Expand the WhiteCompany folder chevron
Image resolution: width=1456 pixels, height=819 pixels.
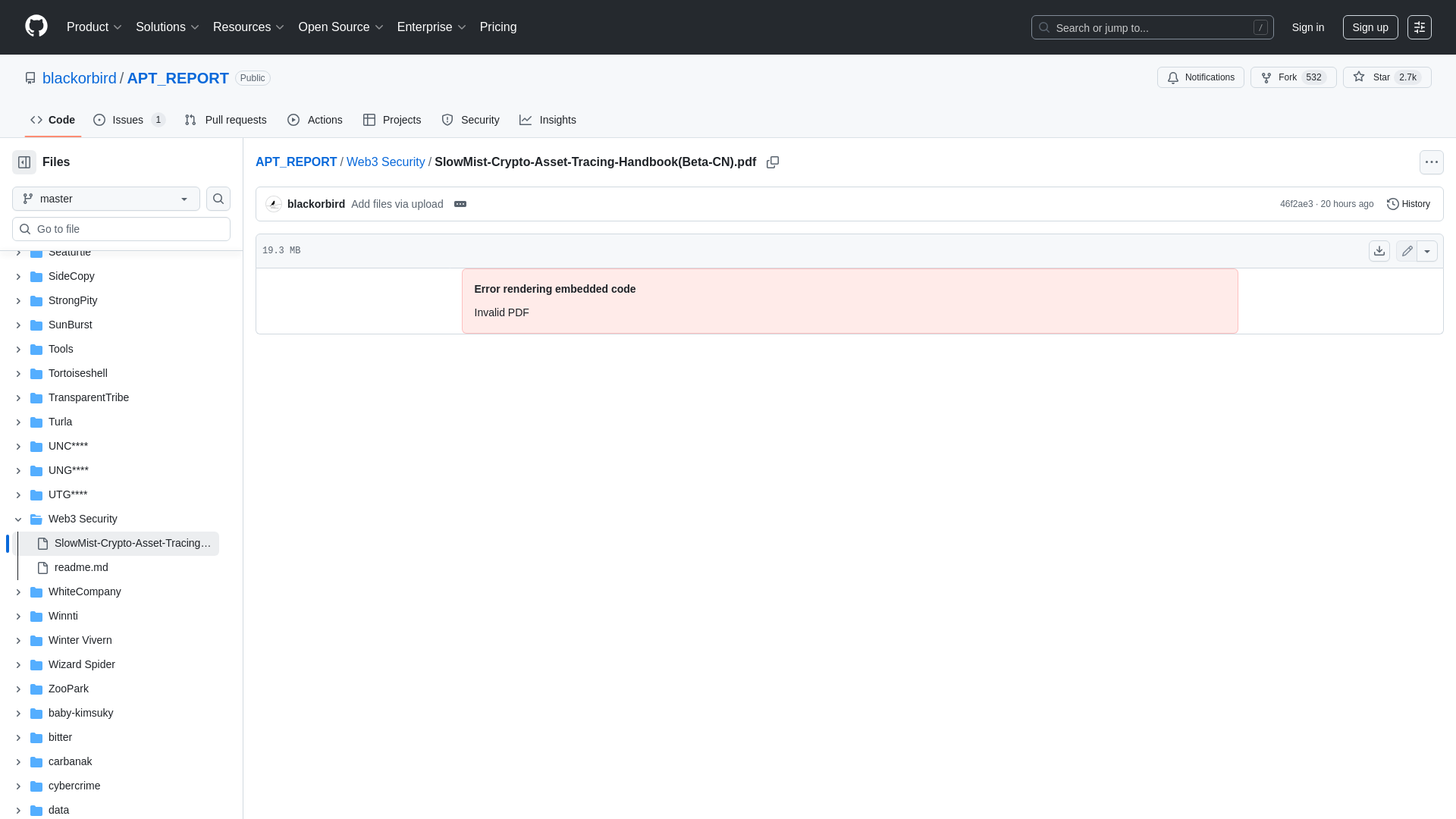[x=18, y=592]
